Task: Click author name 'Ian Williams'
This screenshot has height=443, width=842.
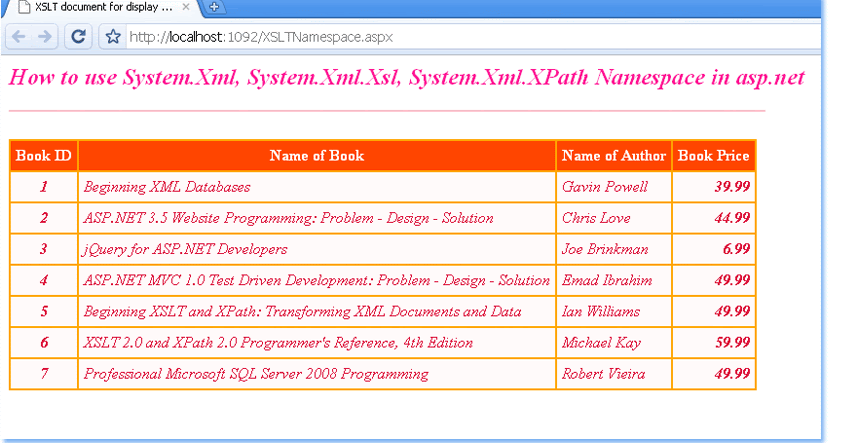Action: click(601, 311)
